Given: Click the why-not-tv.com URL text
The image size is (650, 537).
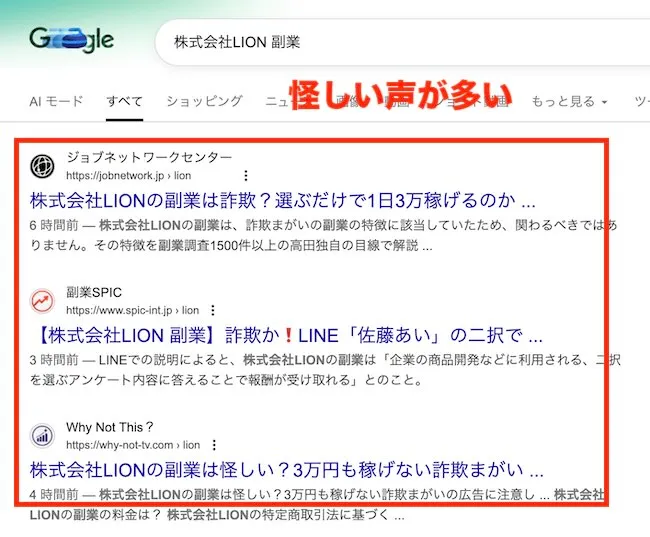Looking at the screenshot, I should (133, 445).
